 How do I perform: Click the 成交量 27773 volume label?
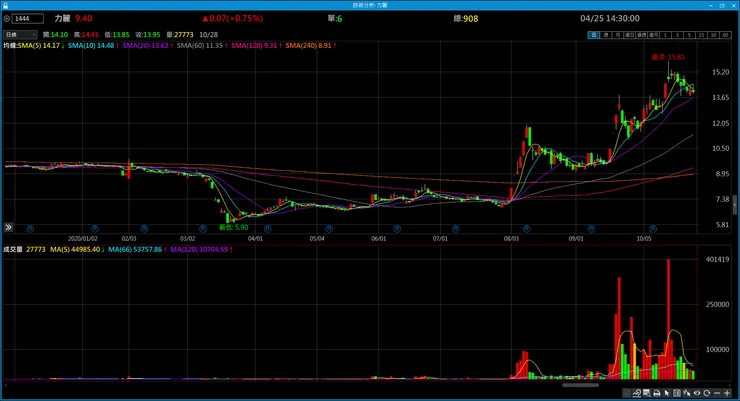pyautogui.click(x=24, y=249)
